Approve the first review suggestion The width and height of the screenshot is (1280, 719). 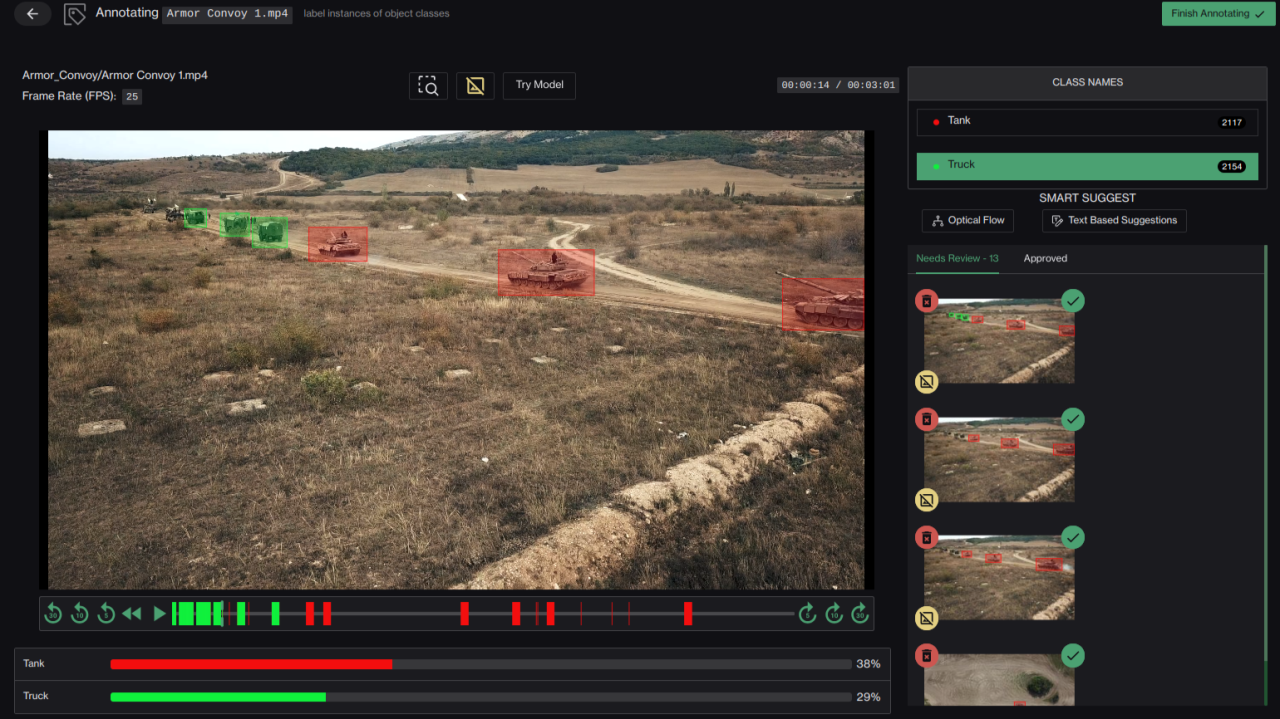point(1073,300)
